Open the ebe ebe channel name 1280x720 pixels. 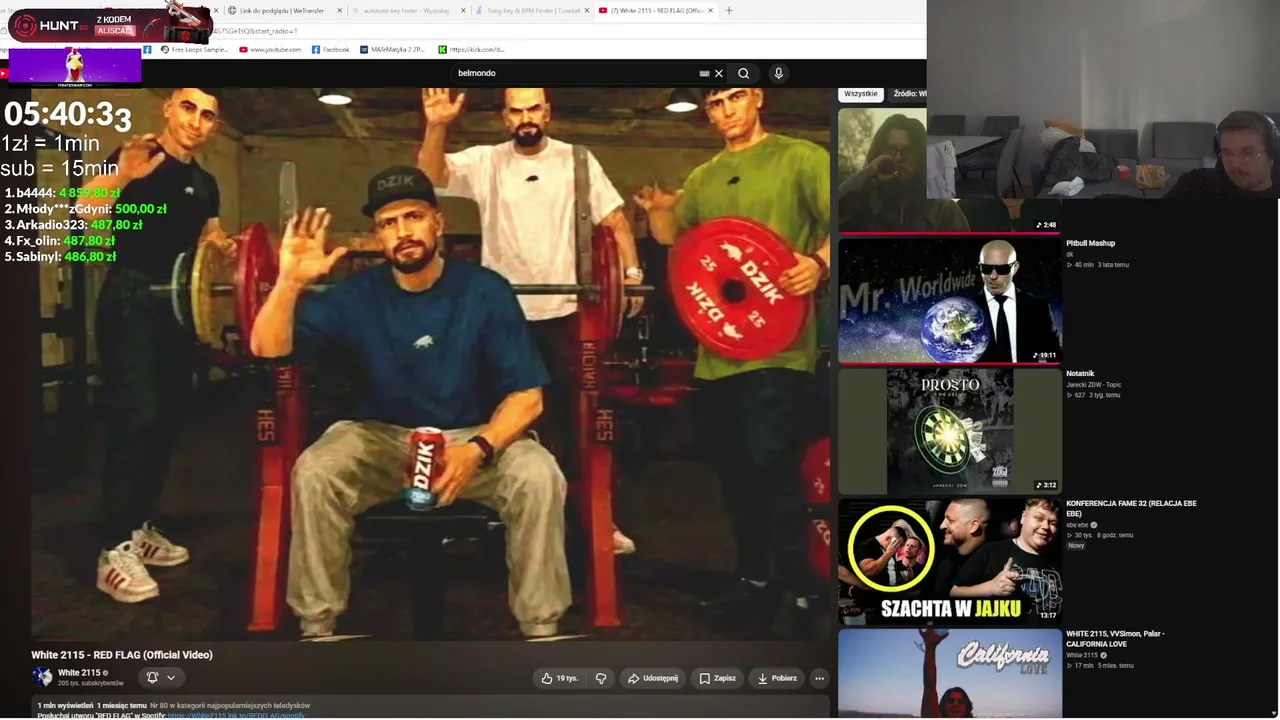[x=1077, y=525]
